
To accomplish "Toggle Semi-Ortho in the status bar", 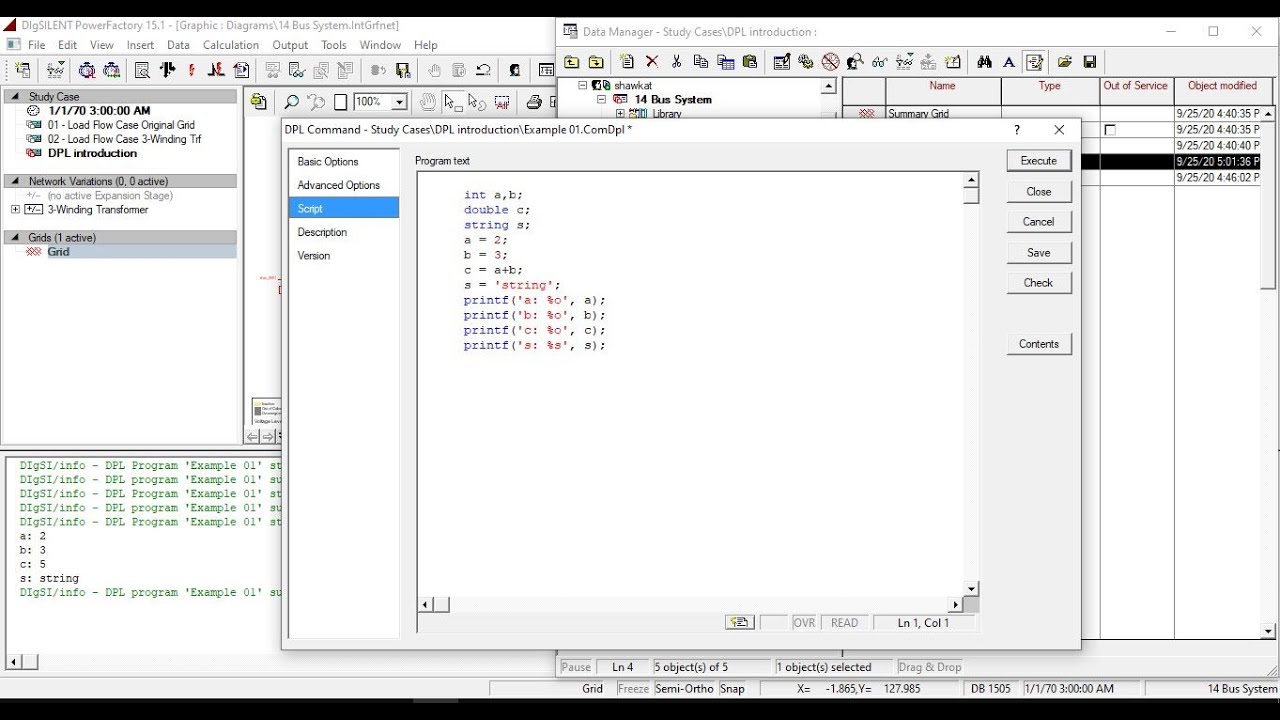I will click(685, 688).
